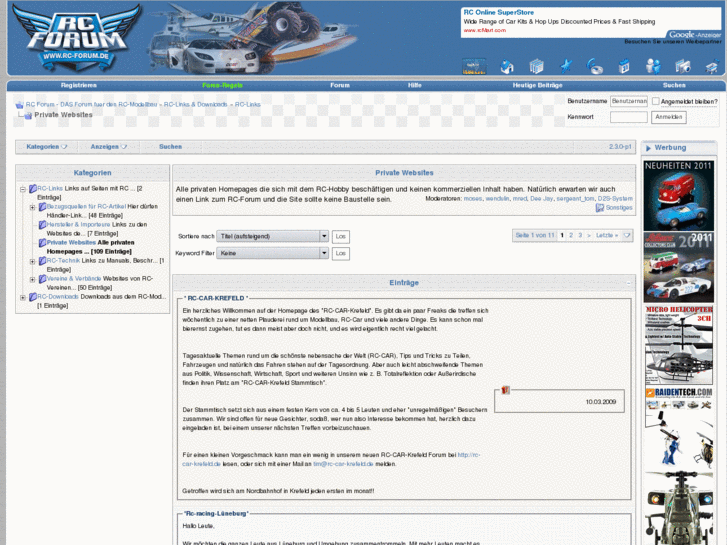This screenshot has width=727, height=545.
Task: Click the RC Online SuperStore ad link
Action: point(498,13)
